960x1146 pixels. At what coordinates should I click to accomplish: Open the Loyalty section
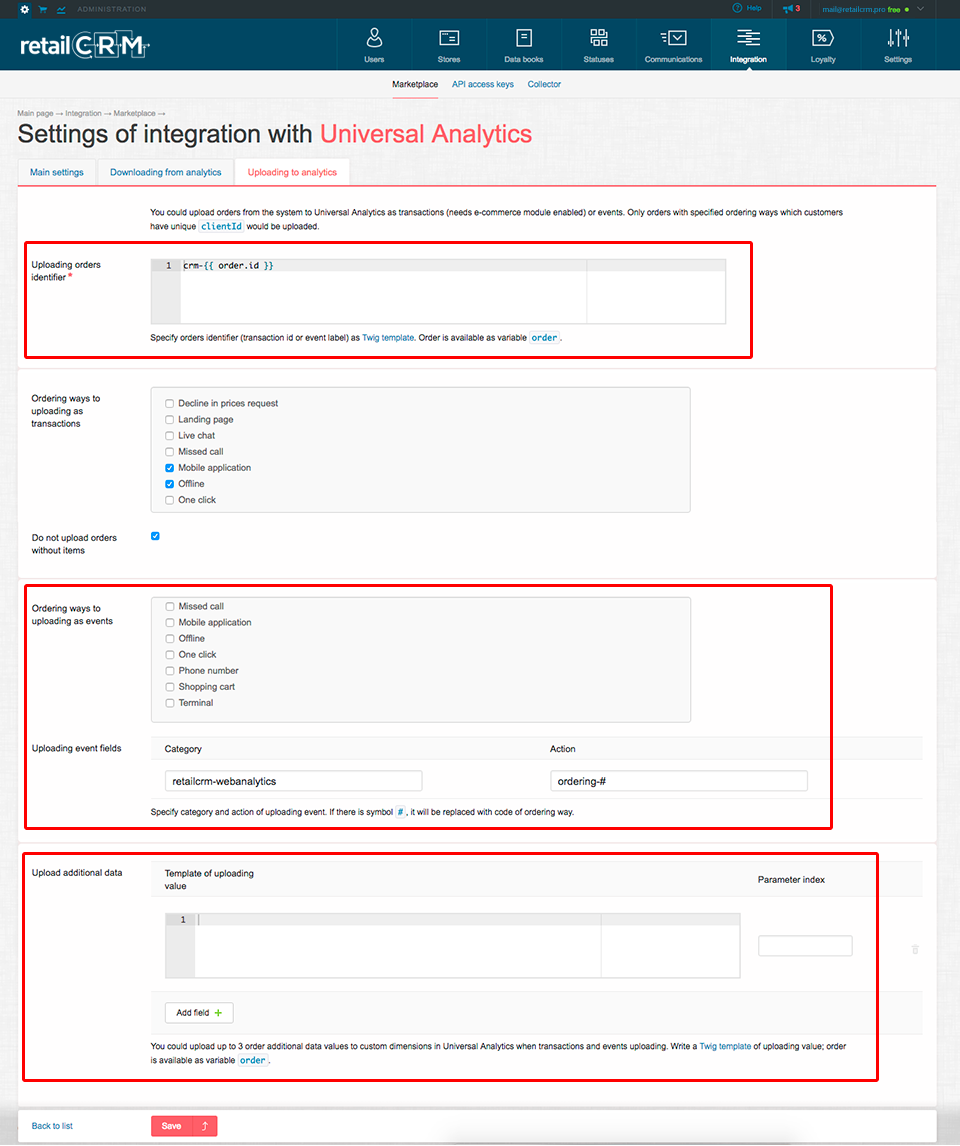pos(823,45)
